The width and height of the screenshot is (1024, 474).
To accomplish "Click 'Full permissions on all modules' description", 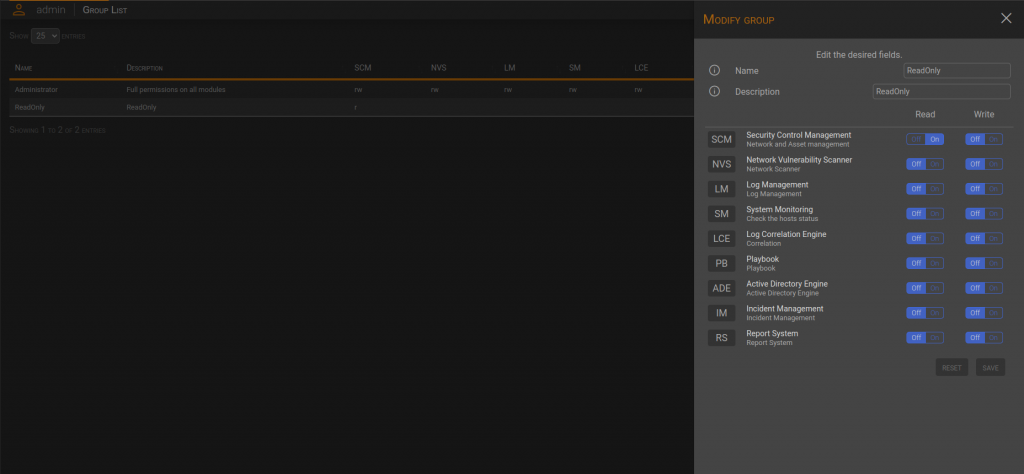I will [x=176, y=89].
